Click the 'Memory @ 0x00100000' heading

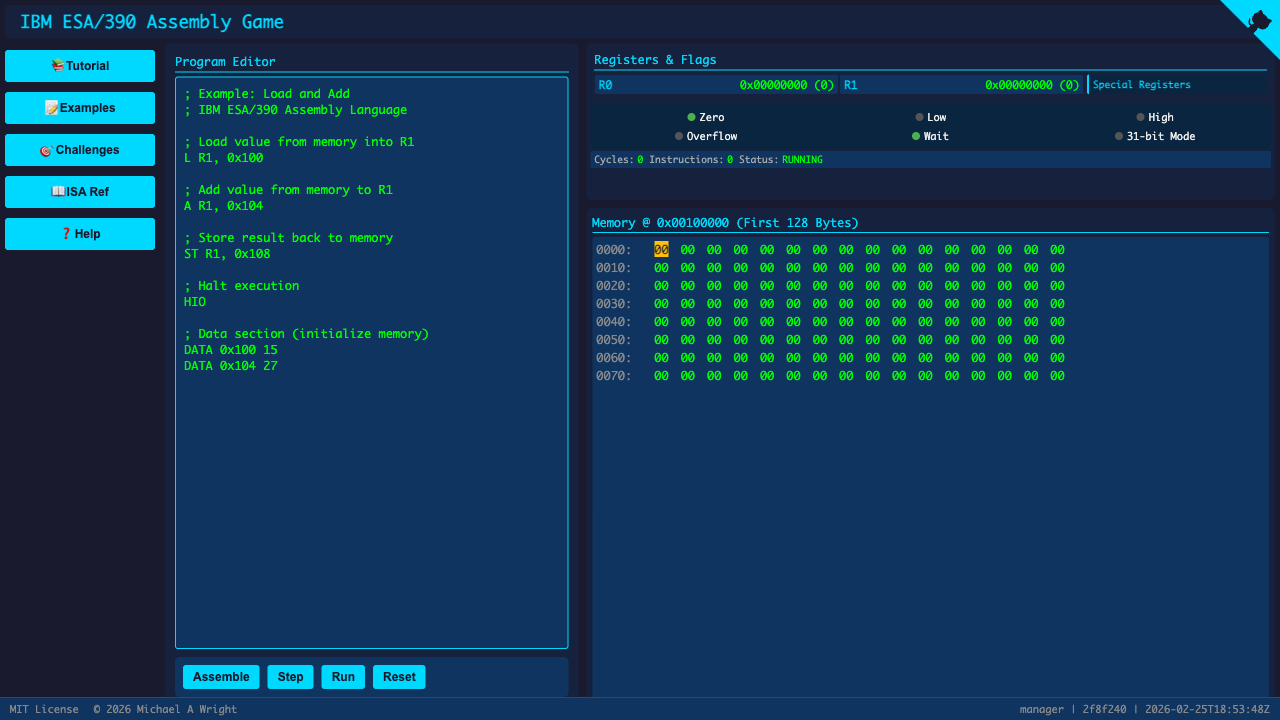click(x=725, y=223)
